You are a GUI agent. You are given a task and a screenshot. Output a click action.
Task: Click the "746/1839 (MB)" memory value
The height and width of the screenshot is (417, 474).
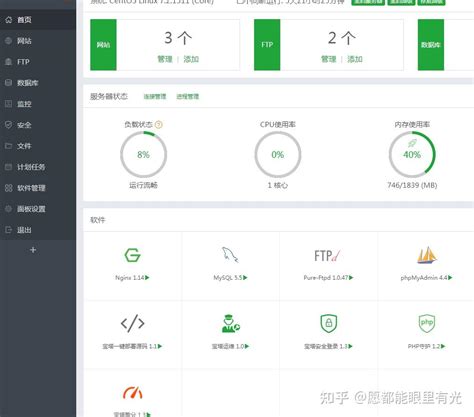click(412, 185)
